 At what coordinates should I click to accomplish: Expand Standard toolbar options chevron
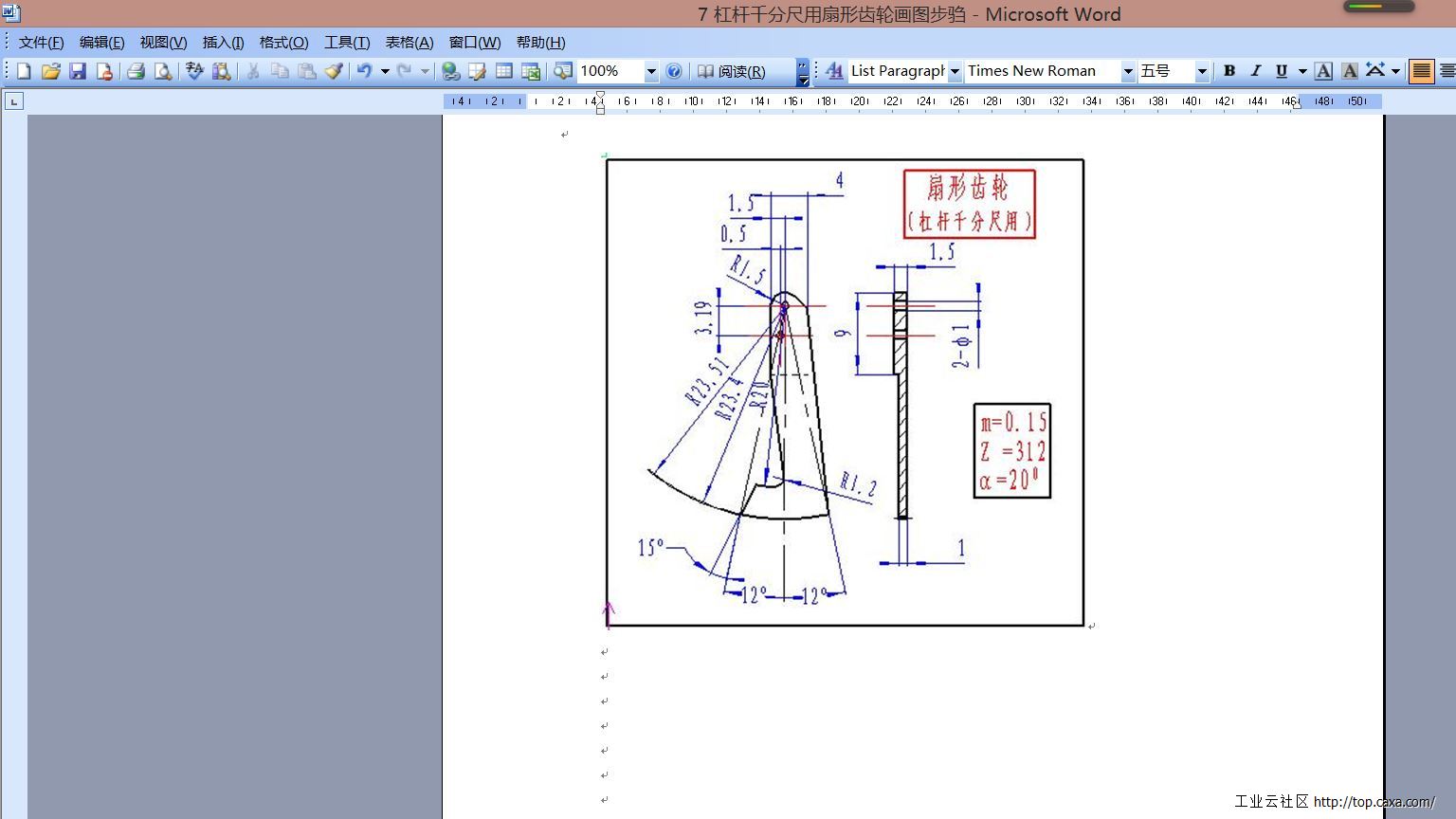point(803,72)
